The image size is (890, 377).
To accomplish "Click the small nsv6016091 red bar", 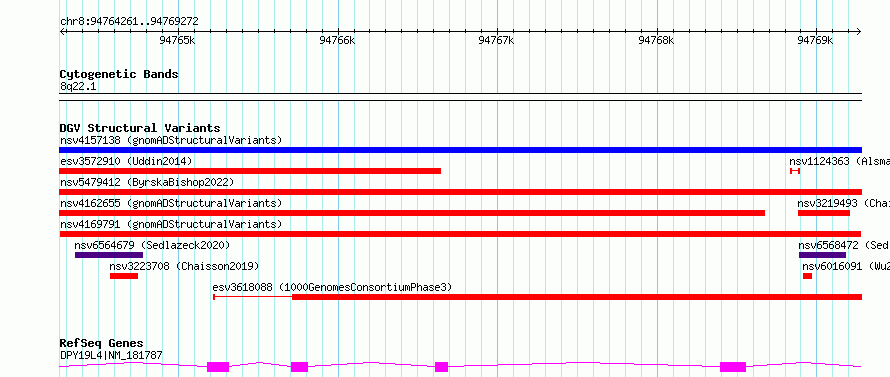I will pos(808,276).
